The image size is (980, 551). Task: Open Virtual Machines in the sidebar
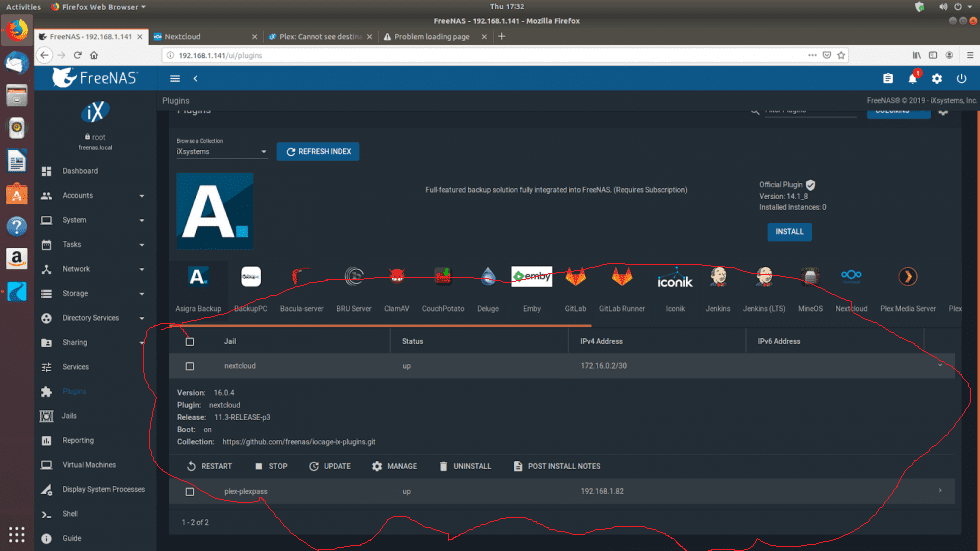94,465
